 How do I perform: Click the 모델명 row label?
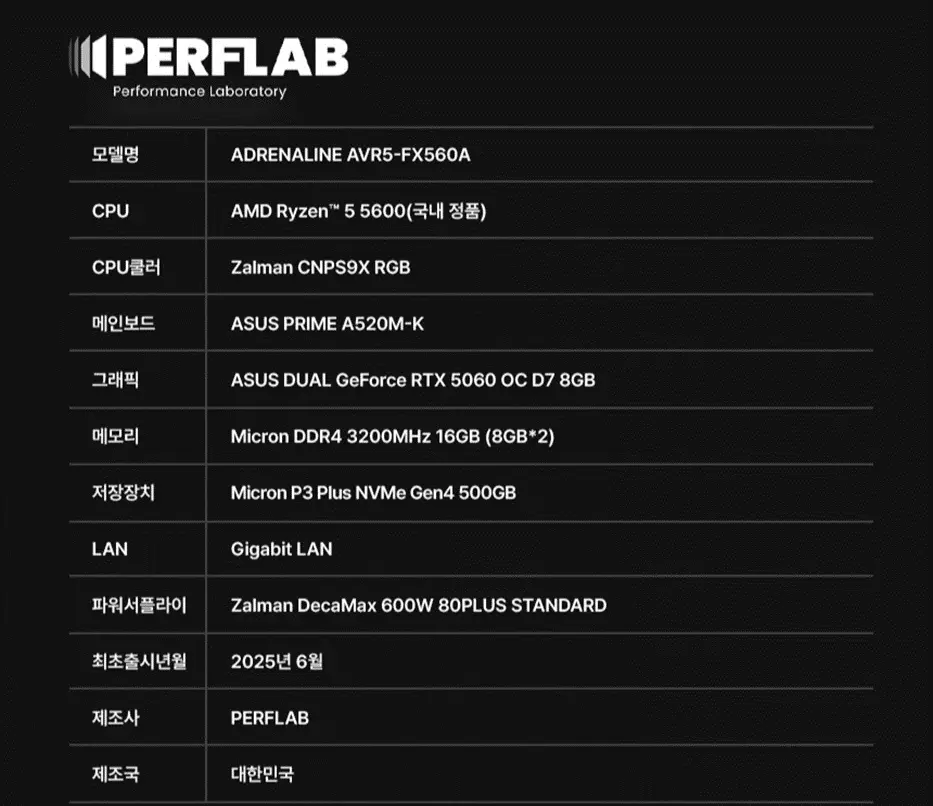pyautogui.click(x=115, y=155)
